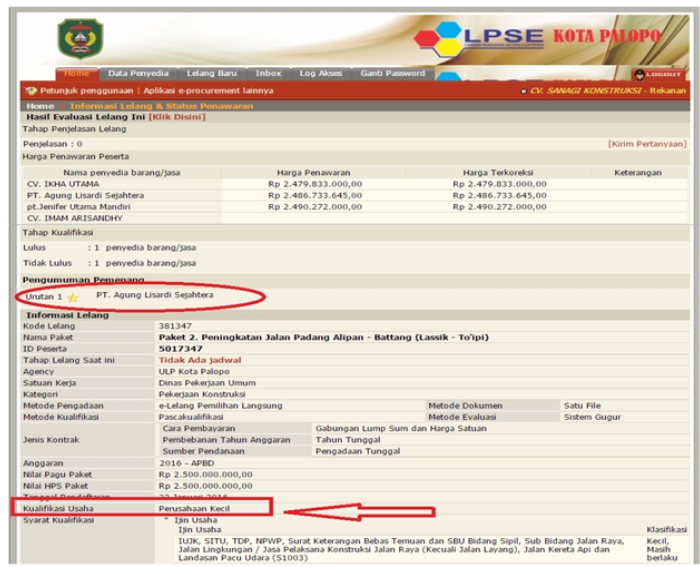Click the Informasi Lelang section header
This screenshot has height=567, width=700.
[x=67, y=315]
